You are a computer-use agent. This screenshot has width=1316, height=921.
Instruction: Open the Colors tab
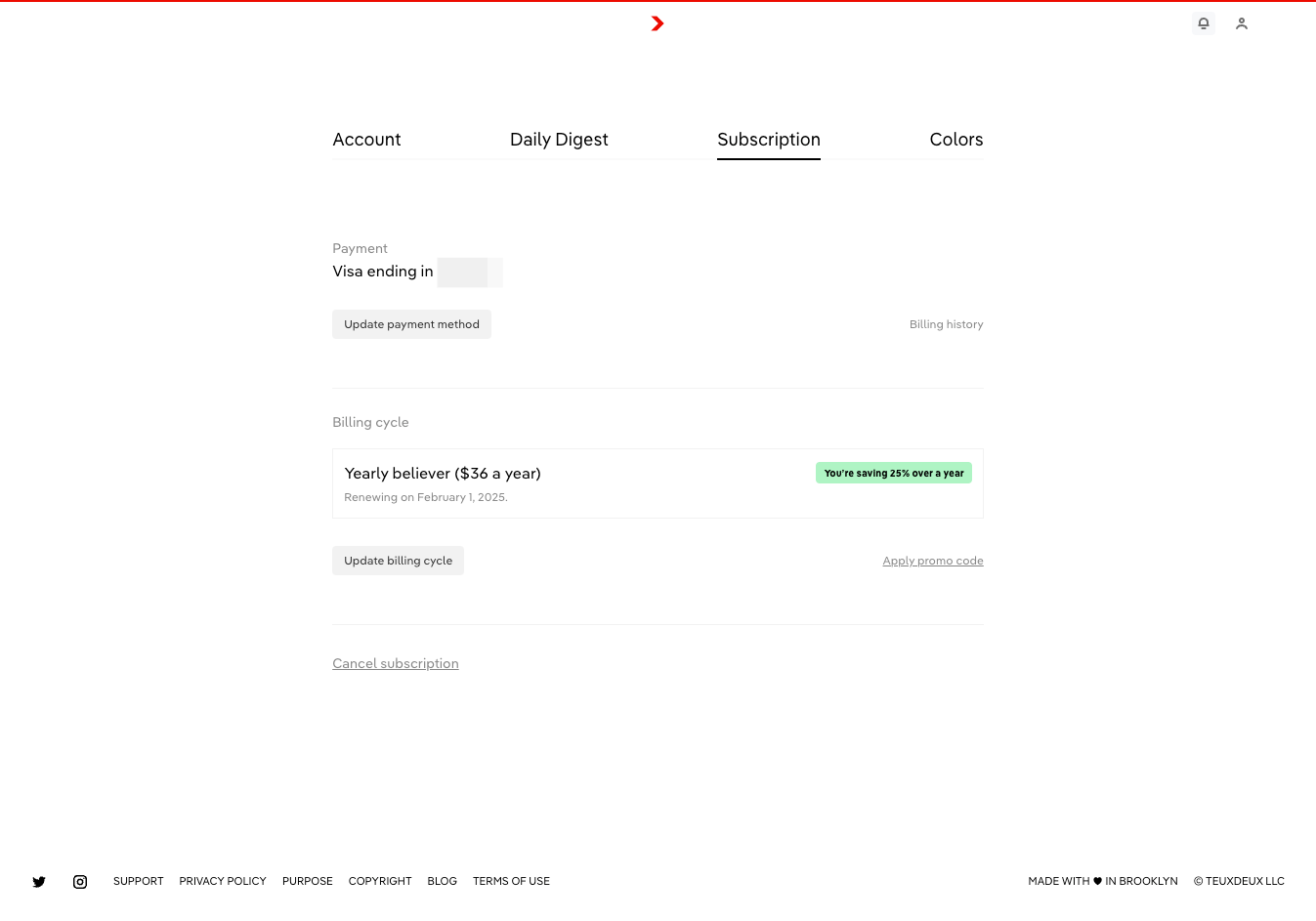[x=956, y=140]
